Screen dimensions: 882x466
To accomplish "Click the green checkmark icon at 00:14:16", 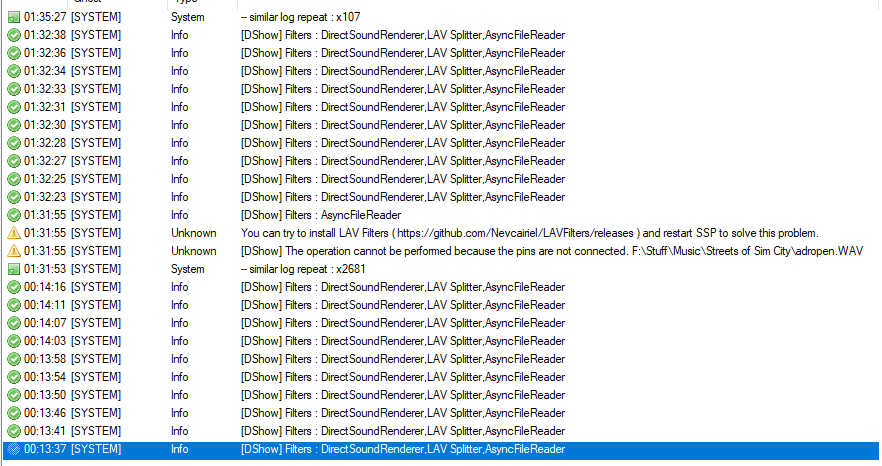I will coord(14,287).
